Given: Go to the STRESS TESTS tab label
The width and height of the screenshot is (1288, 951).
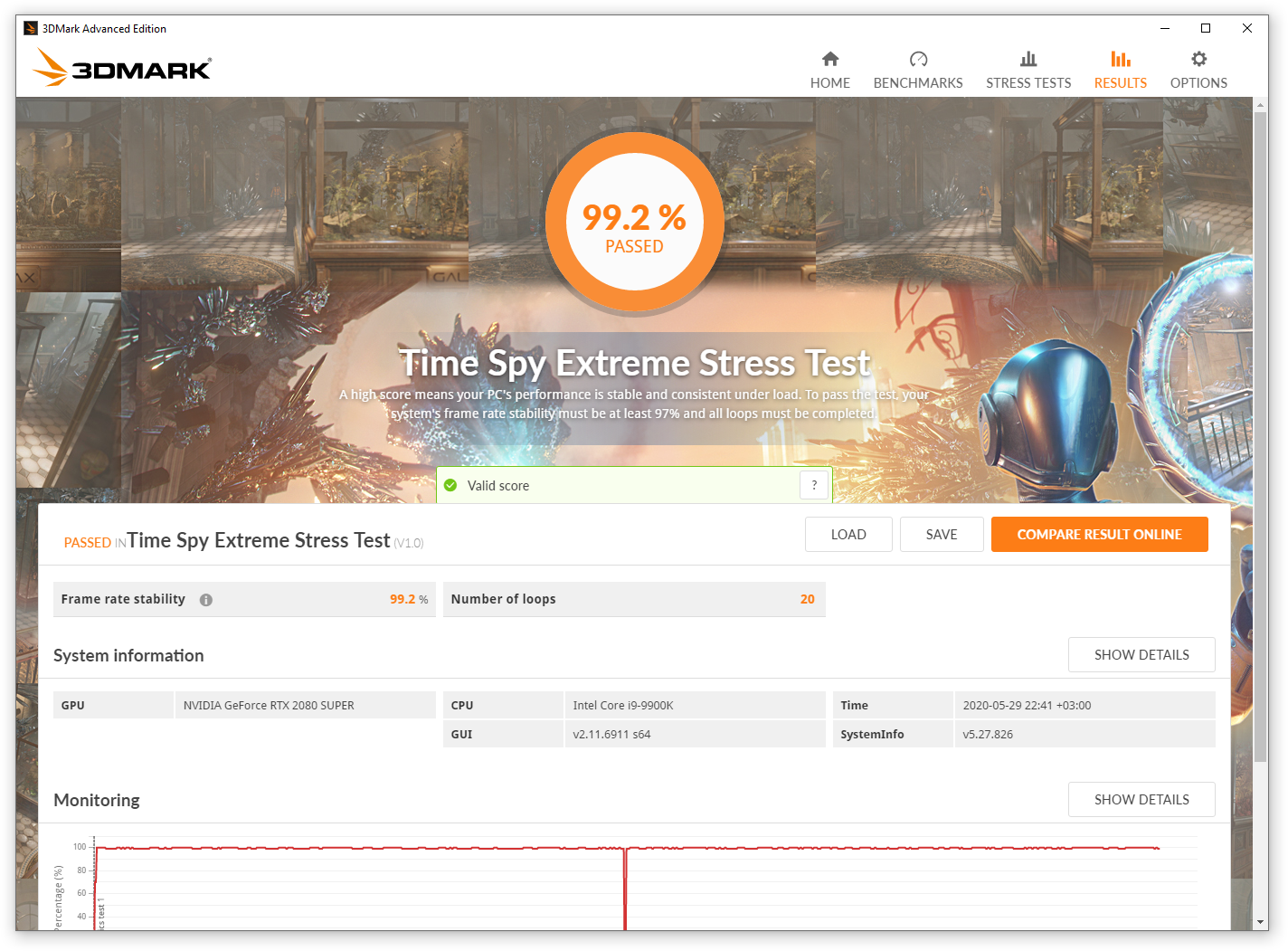Looking at the screenshot, I should pyautogui.click(x=1028, y=83).
